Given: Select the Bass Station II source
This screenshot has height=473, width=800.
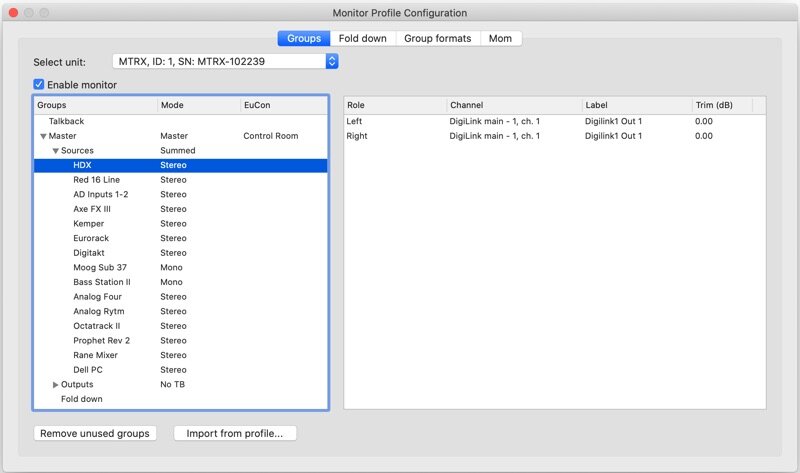Looking at the screenshot, I should coord(181,282).
